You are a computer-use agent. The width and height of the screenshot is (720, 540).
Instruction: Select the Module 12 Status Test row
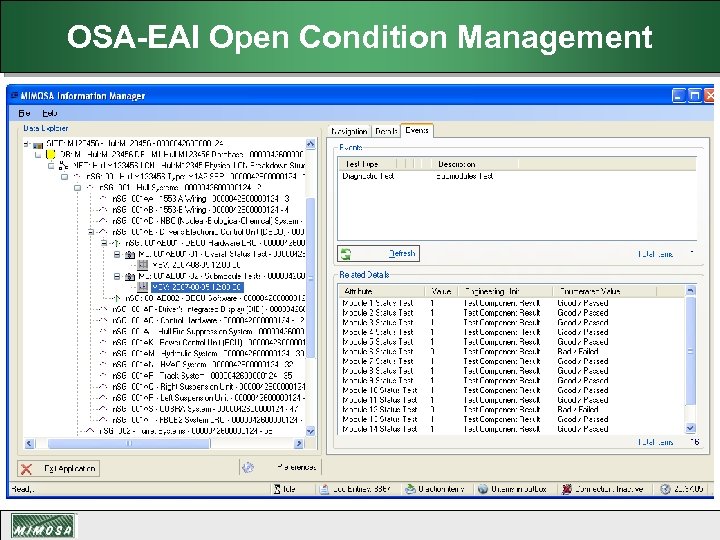pyautogui.click(x=512, y=410)
